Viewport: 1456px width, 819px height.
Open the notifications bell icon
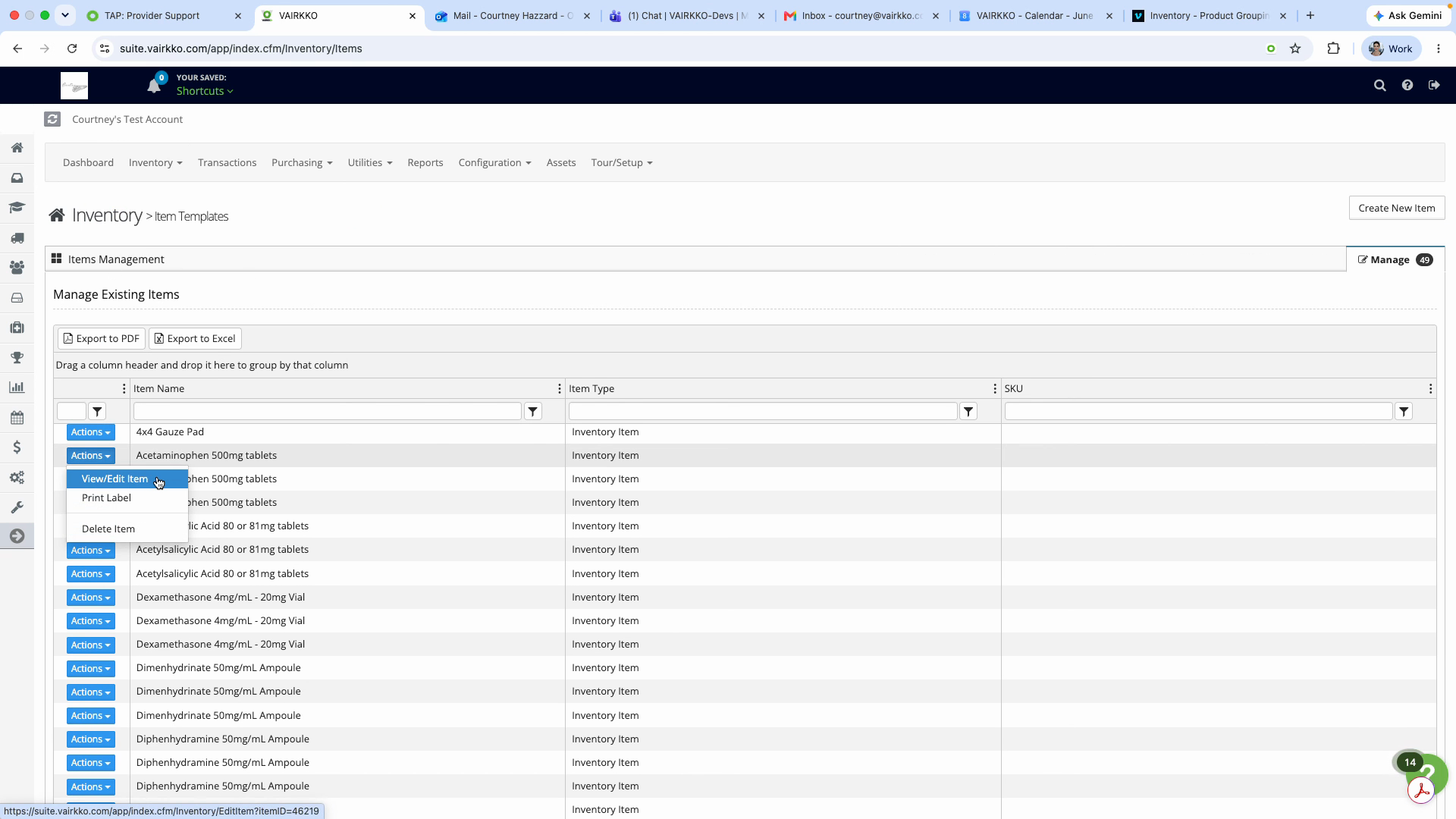[154, 86]
